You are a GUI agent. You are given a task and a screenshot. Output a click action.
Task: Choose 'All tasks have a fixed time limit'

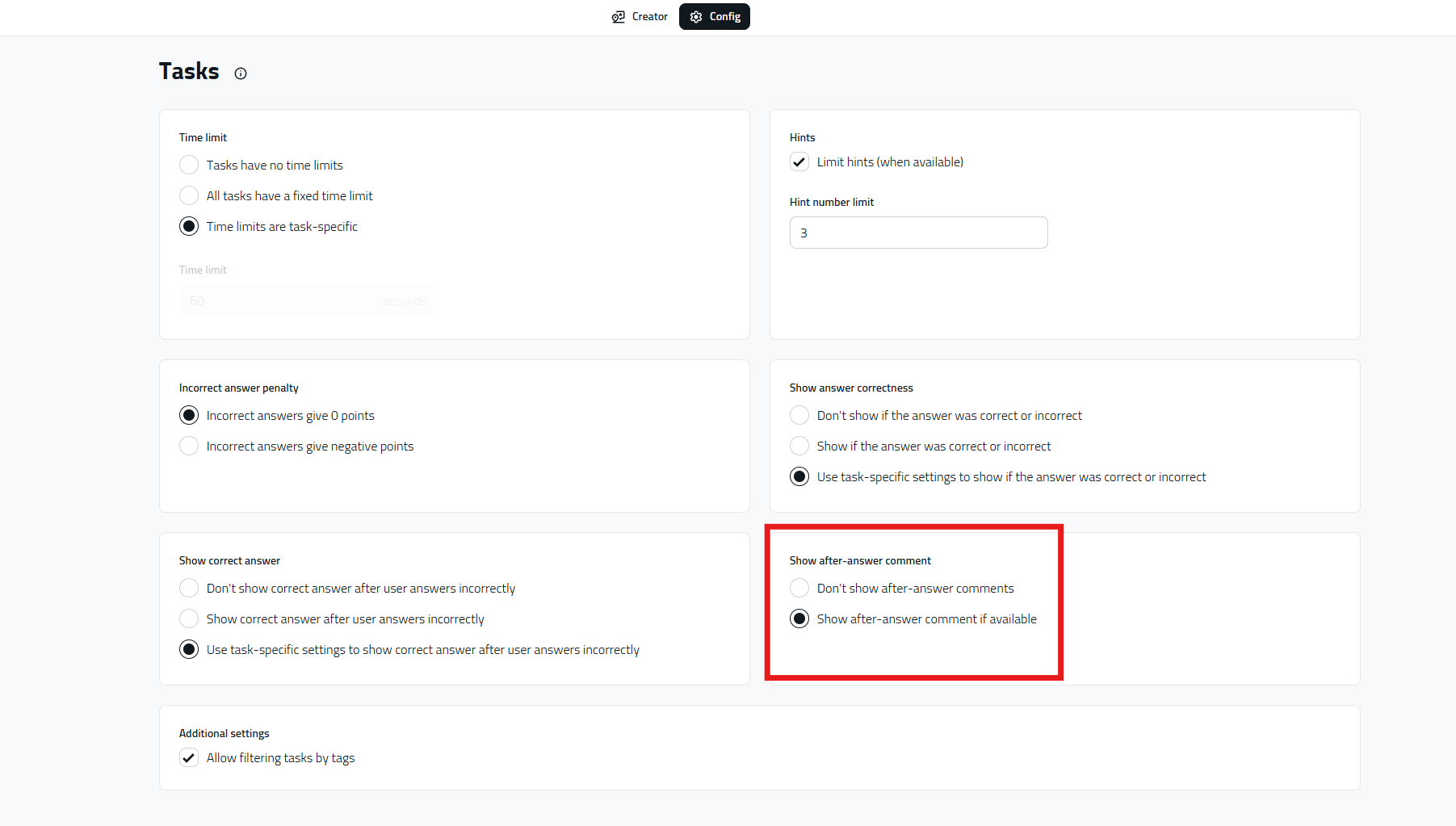pos(189,196)
